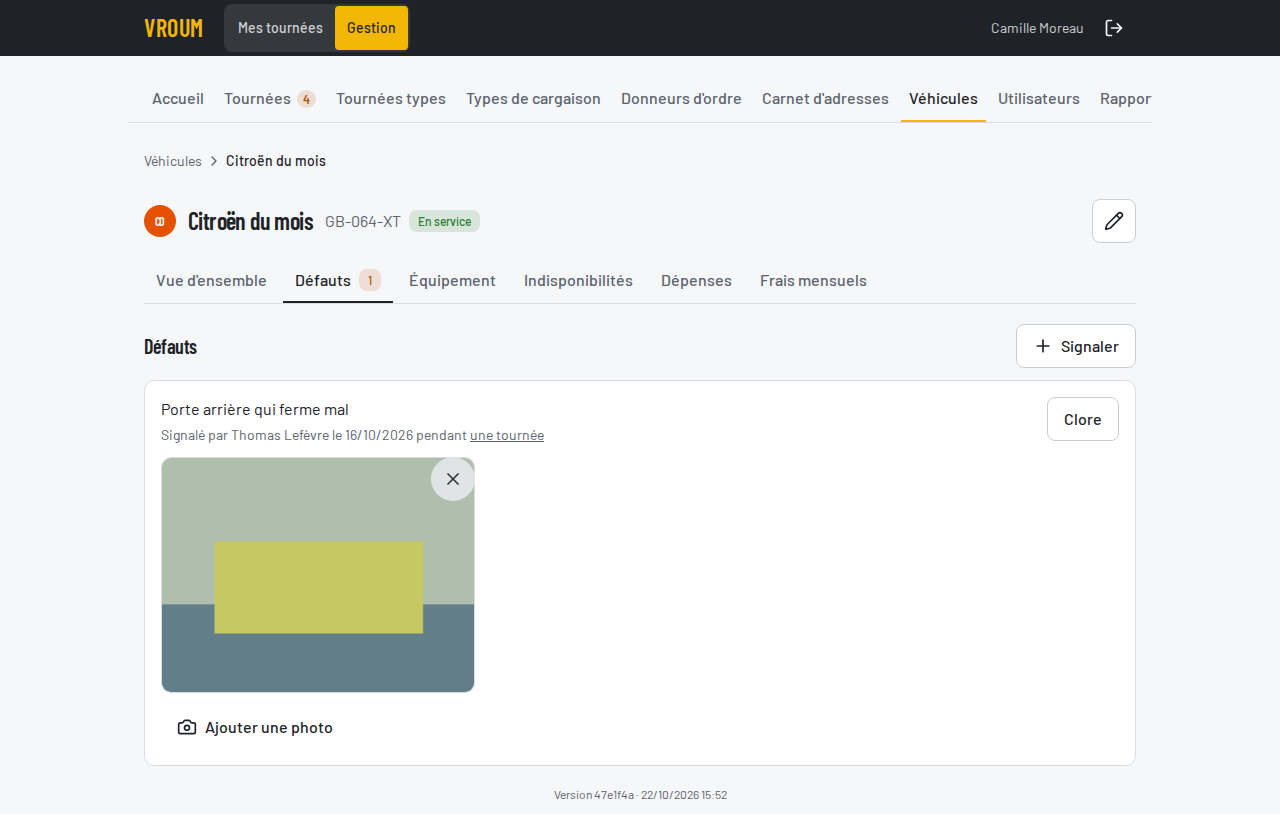Open the defect photo thumbnail
The image size is (1280, 814).
(x=318, y=575)
